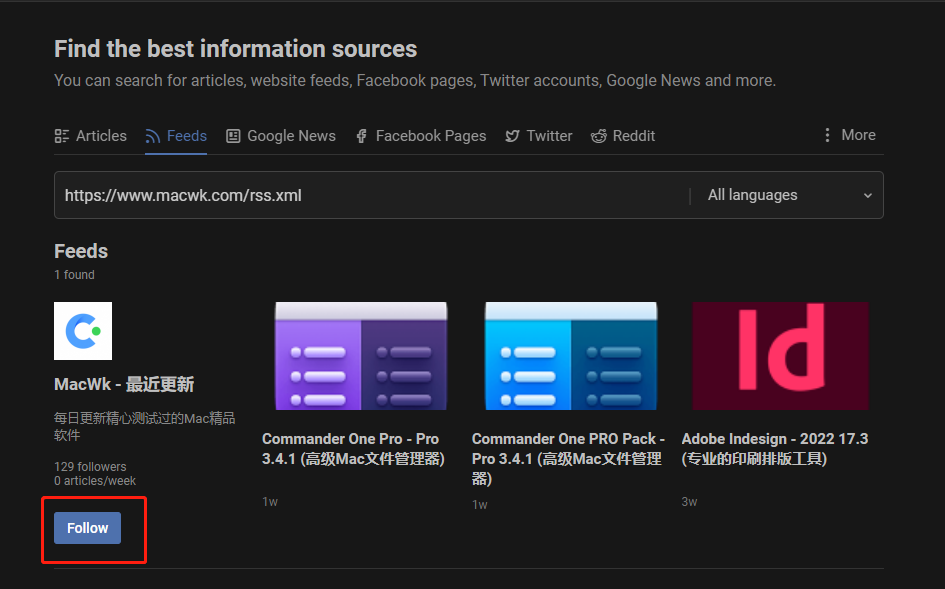Viewport: 945px width, 589px height.
Task: Select the Facebook Pages tab
Action: tap(430, 136)
